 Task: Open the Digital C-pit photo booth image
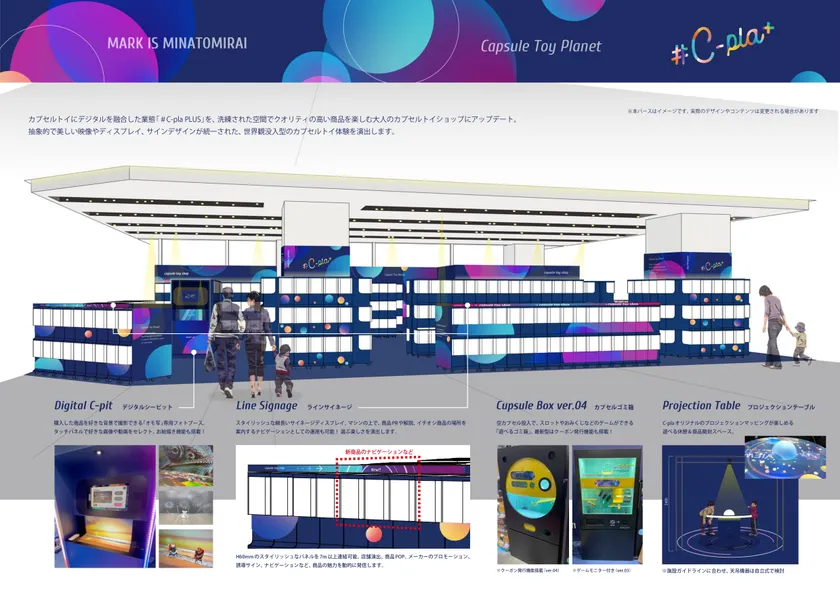105,506
